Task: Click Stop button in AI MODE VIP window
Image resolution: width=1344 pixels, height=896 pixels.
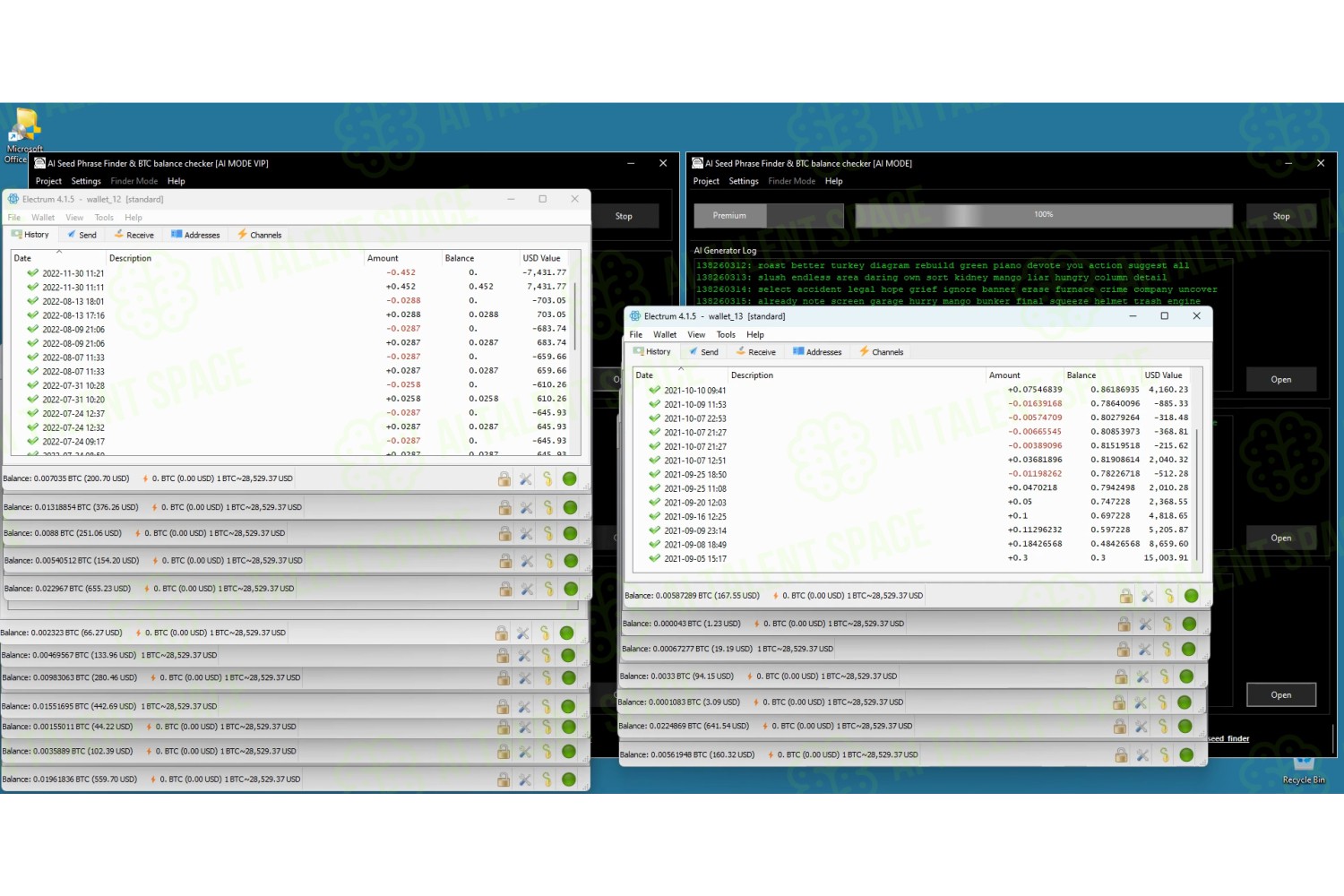Action: (624, 216)
